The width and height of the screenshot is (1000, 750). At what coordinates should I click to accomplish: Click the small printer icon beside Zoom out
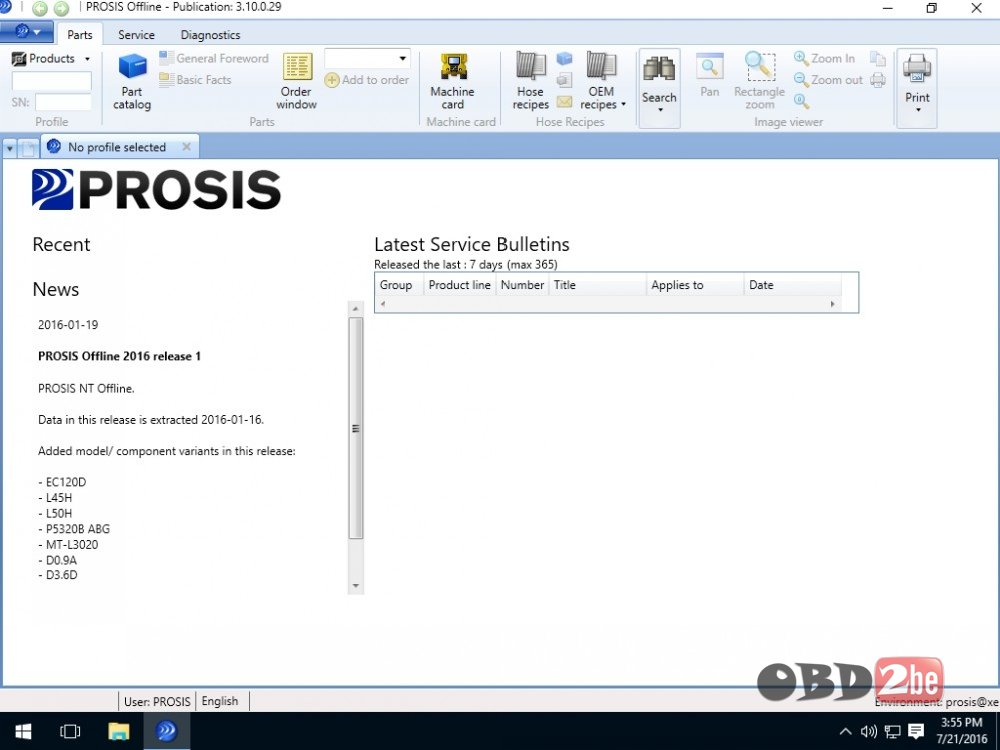pyautogui.click(x=878, y=80)
